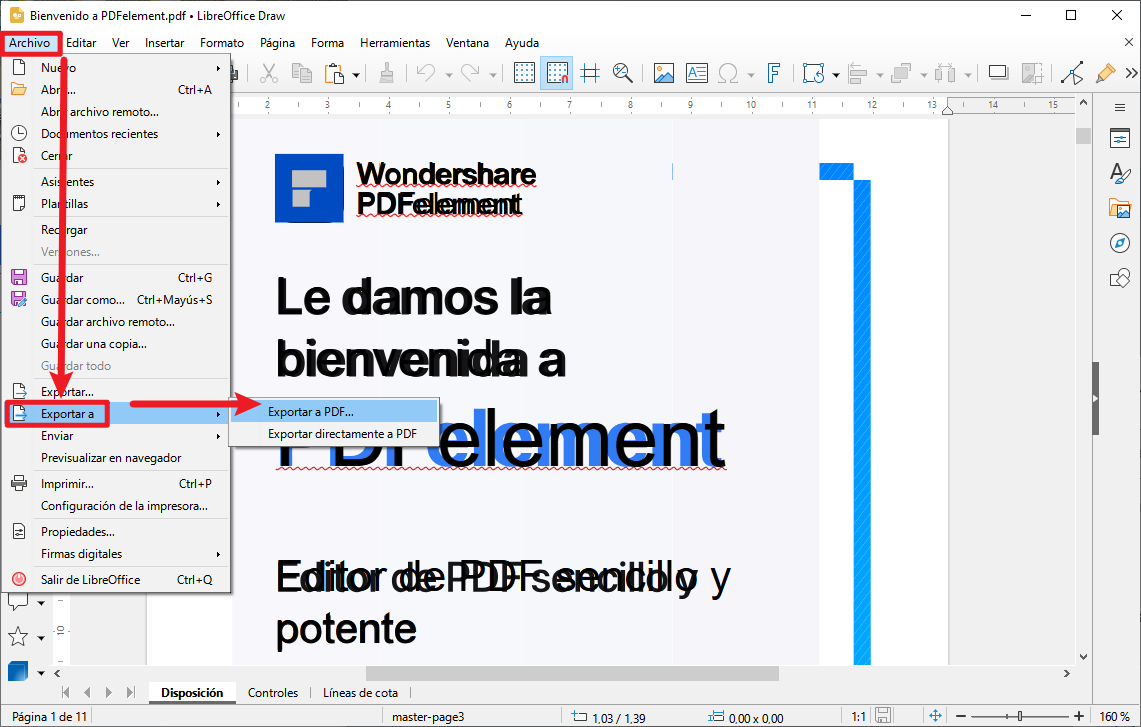Click the Align objects icon
Viewport: 1141px width, 727px height.
[x=859, y=73]
